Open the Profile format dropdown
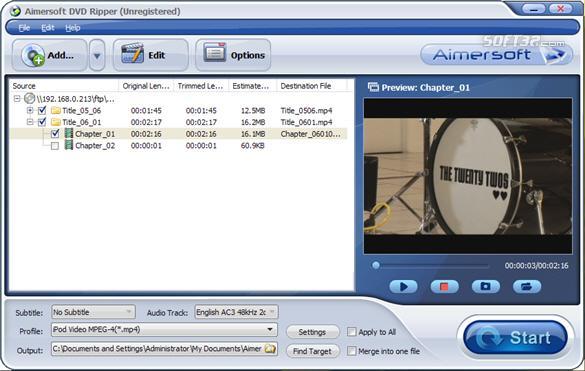Screen dimensions: 585x371 tap(164, 330)
